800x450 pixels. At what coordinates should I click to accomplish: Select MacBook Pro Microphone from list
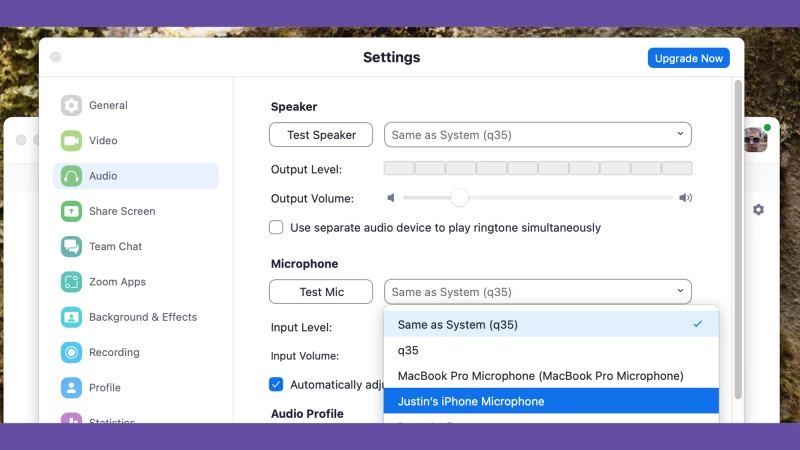point(550,376)
